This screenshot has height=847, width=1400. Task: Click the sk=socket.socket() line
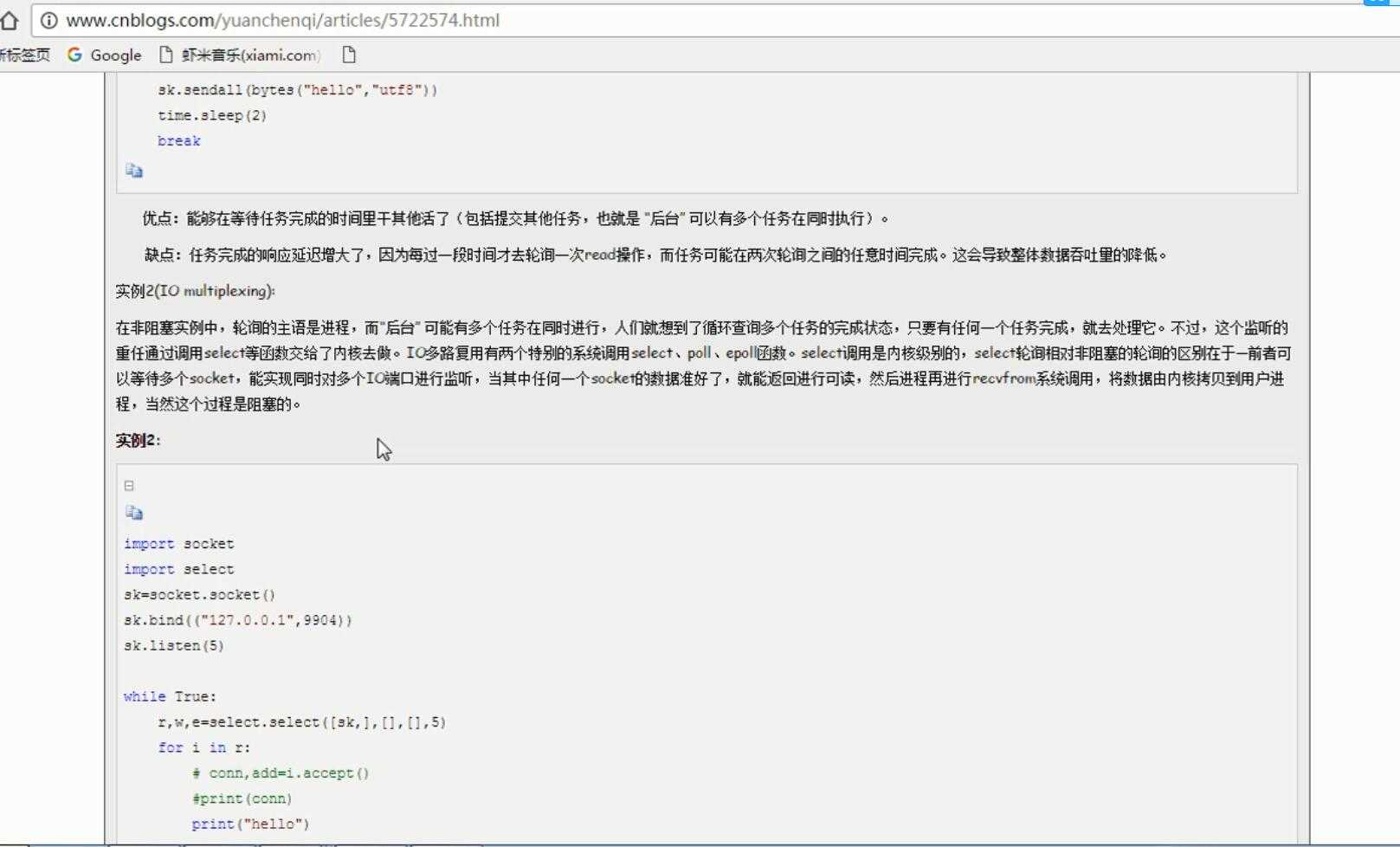pos(199,595)
